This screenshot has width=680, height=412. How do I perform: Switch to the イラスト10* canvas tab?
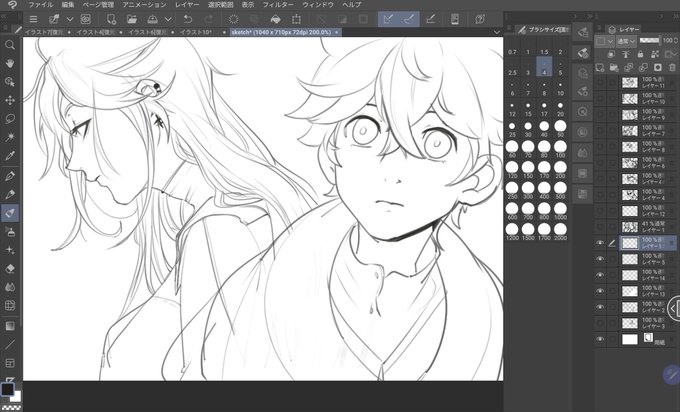coord(195,32)
